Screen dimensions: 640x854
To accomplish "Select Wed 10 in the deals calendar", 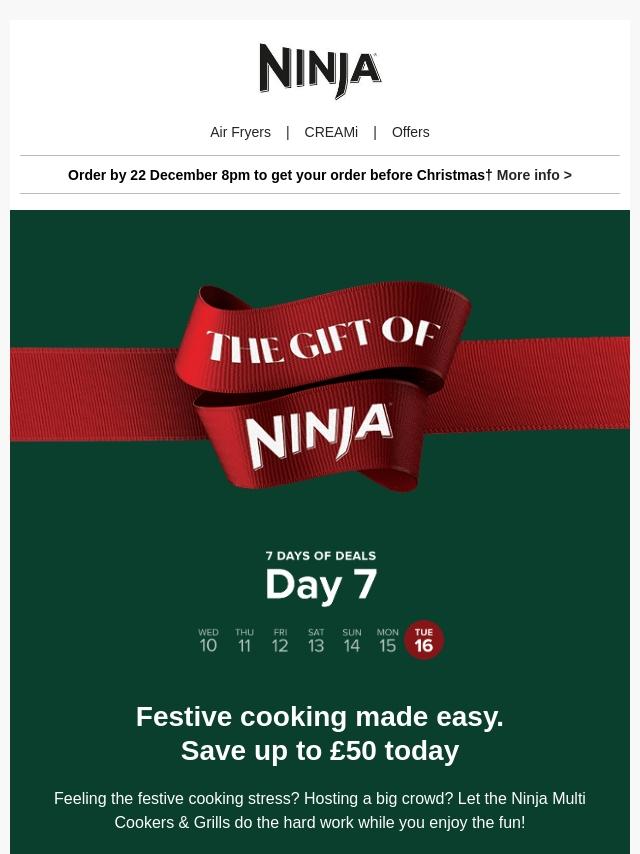I will (208, 640).
